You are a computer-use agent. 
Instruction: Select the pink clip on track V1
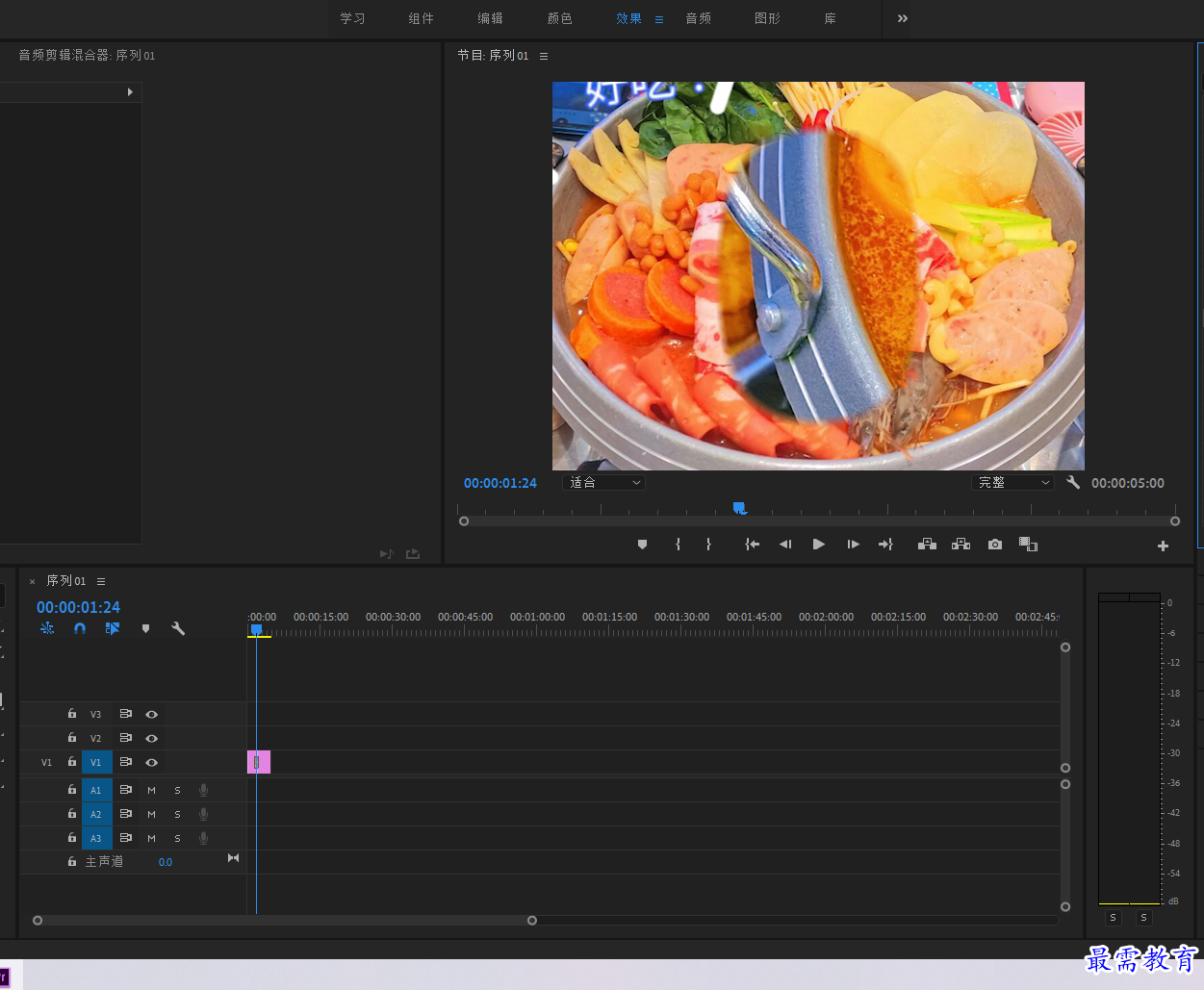259,762
